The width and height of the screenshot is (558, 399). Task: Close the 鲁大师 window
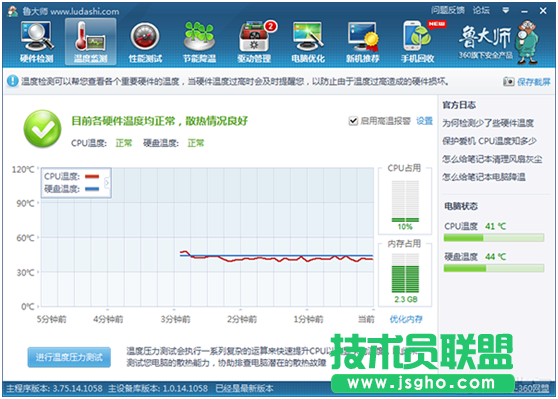coord(543,11)
